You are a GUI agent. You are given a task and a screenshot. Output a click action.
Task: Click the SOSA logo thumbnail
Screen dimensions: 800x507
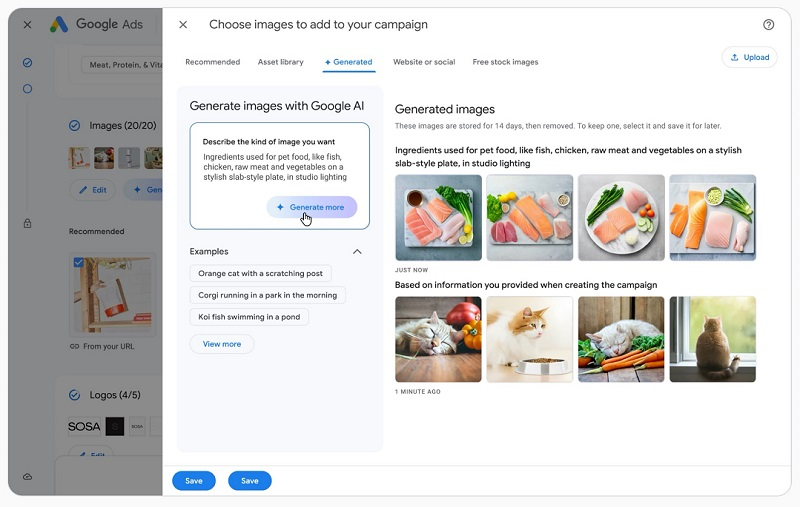(x=83, y=426)
